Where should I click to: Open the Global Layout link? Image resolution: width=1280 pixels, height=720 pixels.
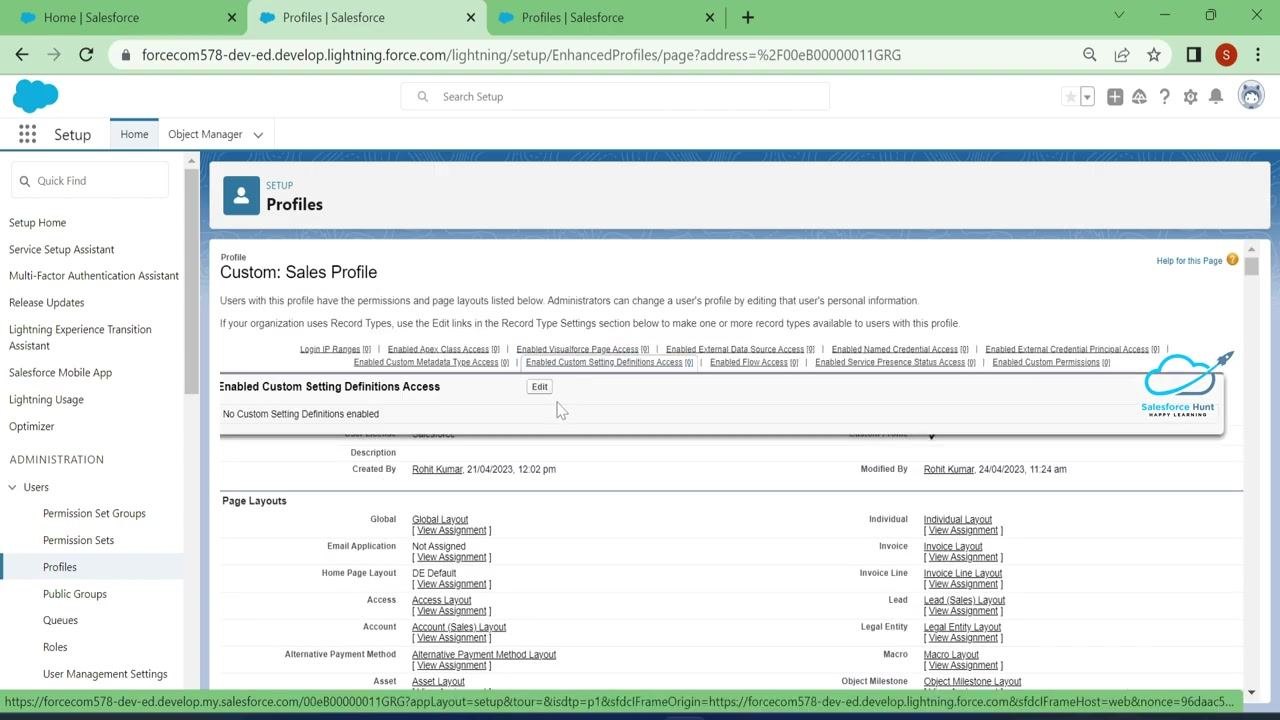pyautogui.click(x=440, y=520)
